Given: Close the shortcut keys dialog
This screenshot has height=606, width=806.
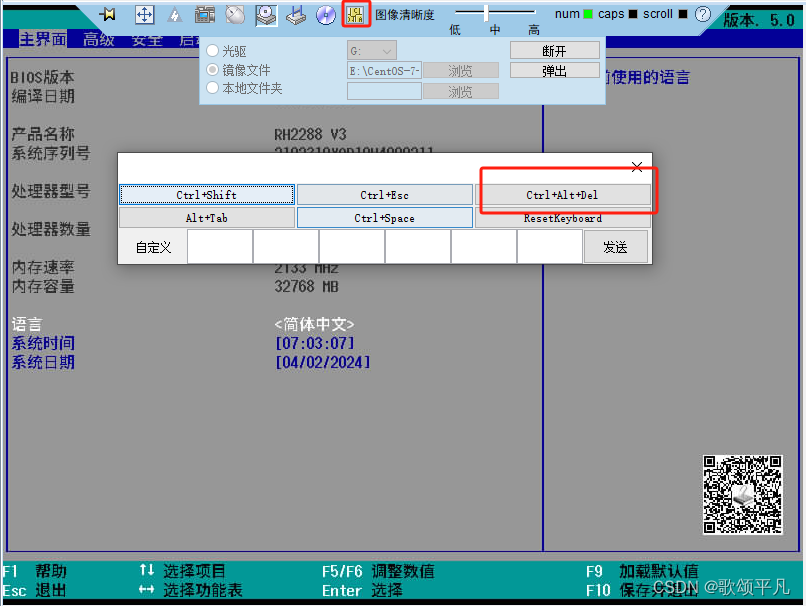Looking at the screenshot, I should point(637,167).
